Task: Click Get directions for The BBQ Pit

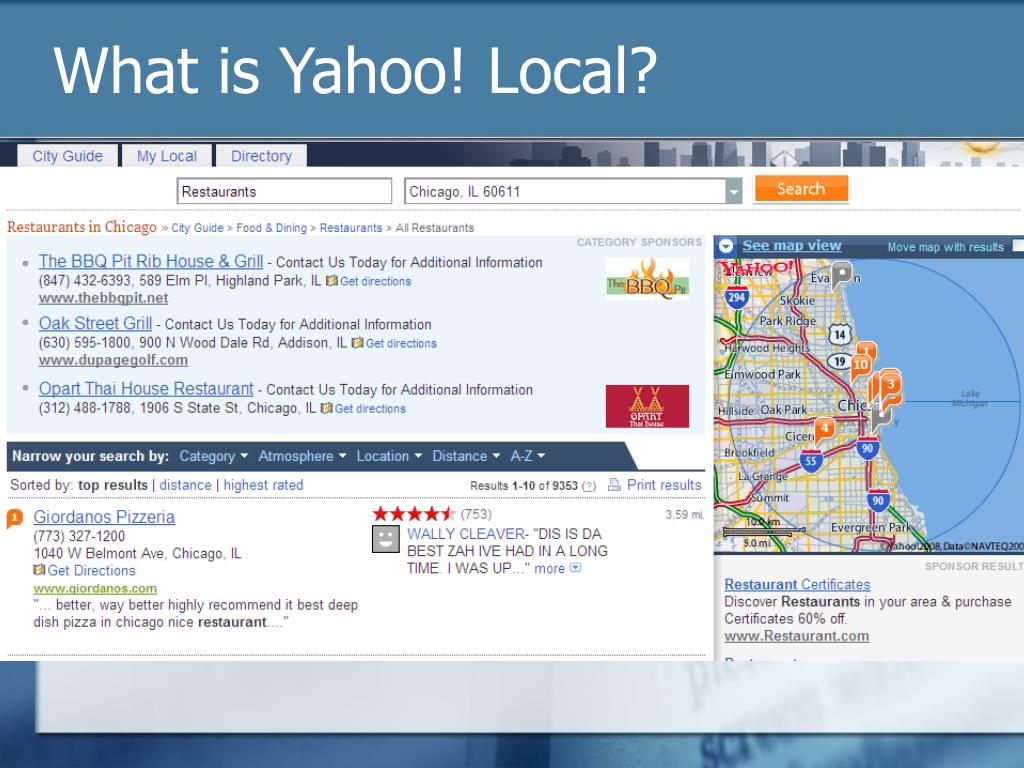Action: (x=376, y=281)
